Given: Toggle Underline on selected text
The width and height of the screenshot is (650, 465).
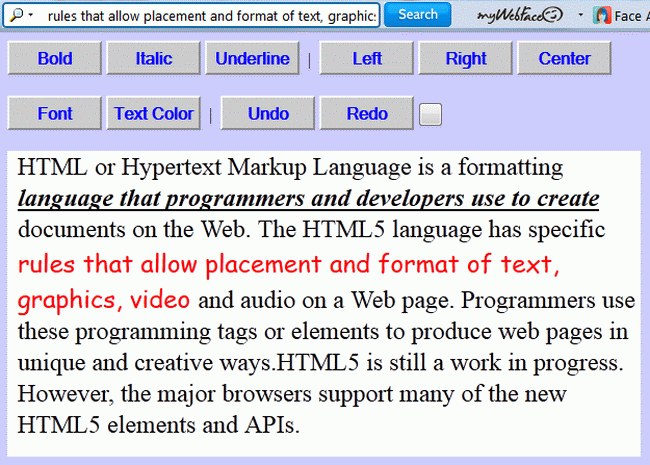Looking at the screenshot, I should point(252,58).
